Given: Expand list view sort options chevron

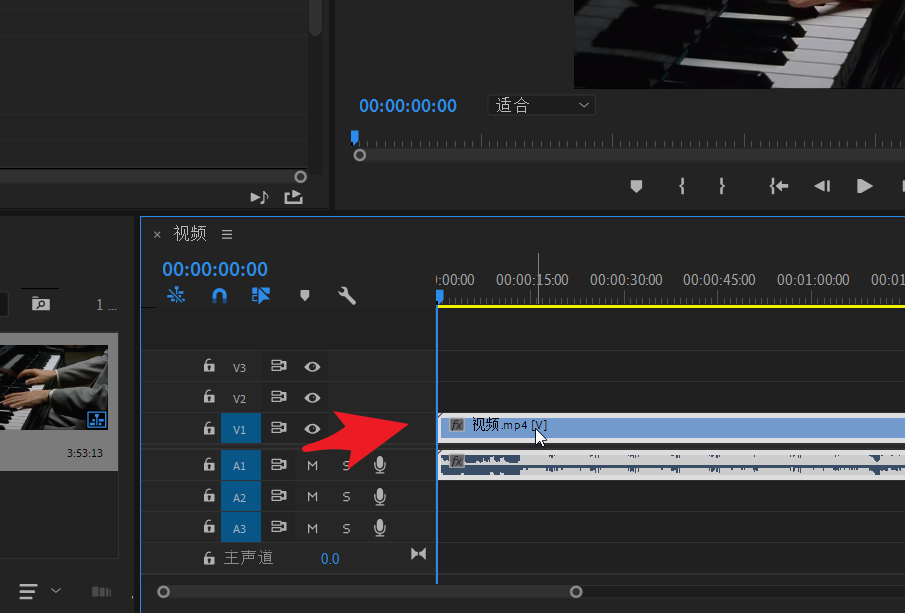Looking at the screenshot, I should pyautogui.click(x=56, y=591).
